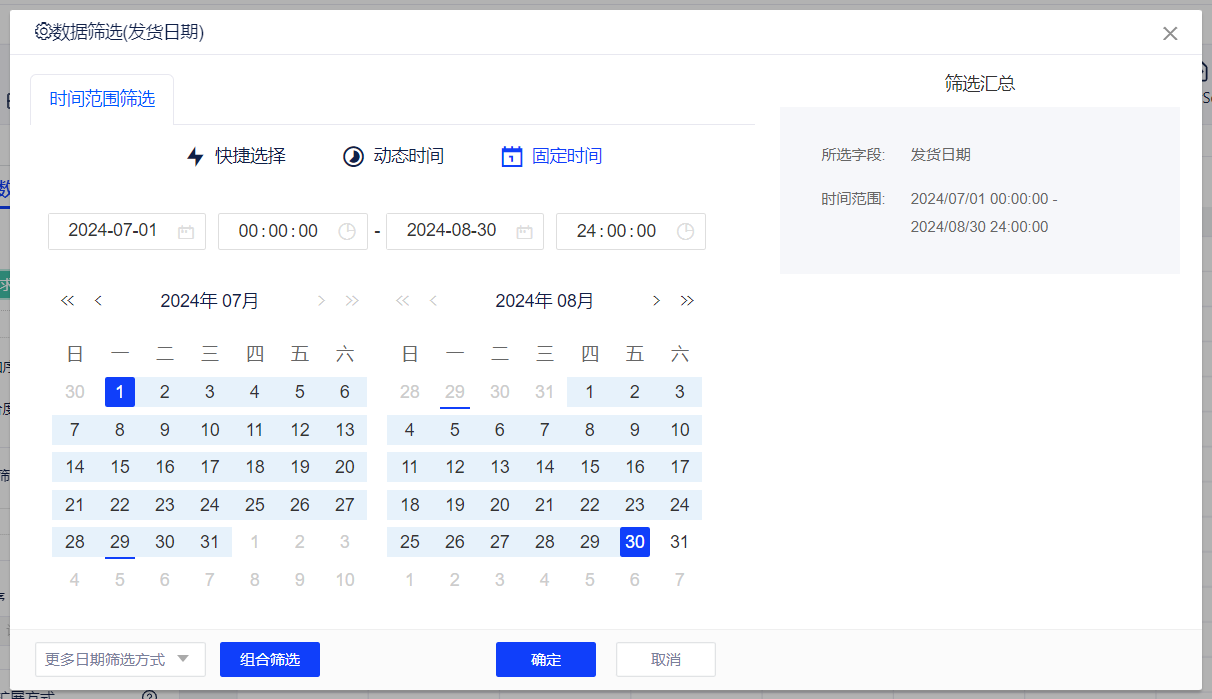The height and width of the screenshot is (699, 1212).
Task: Open the 更多日期筛选方式 dropdown
Action: pyautogui.click(x=120, y=660)
